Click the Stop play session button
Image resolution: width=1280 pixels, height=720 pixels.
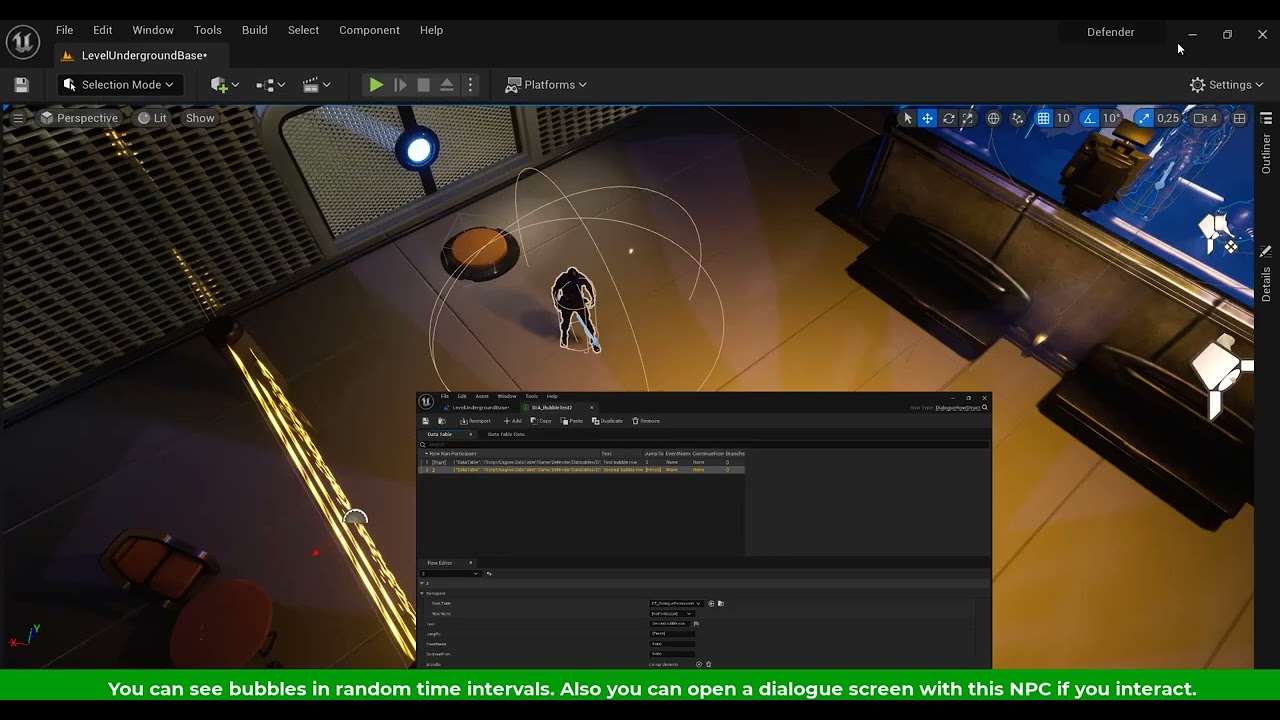coord(424,85)
